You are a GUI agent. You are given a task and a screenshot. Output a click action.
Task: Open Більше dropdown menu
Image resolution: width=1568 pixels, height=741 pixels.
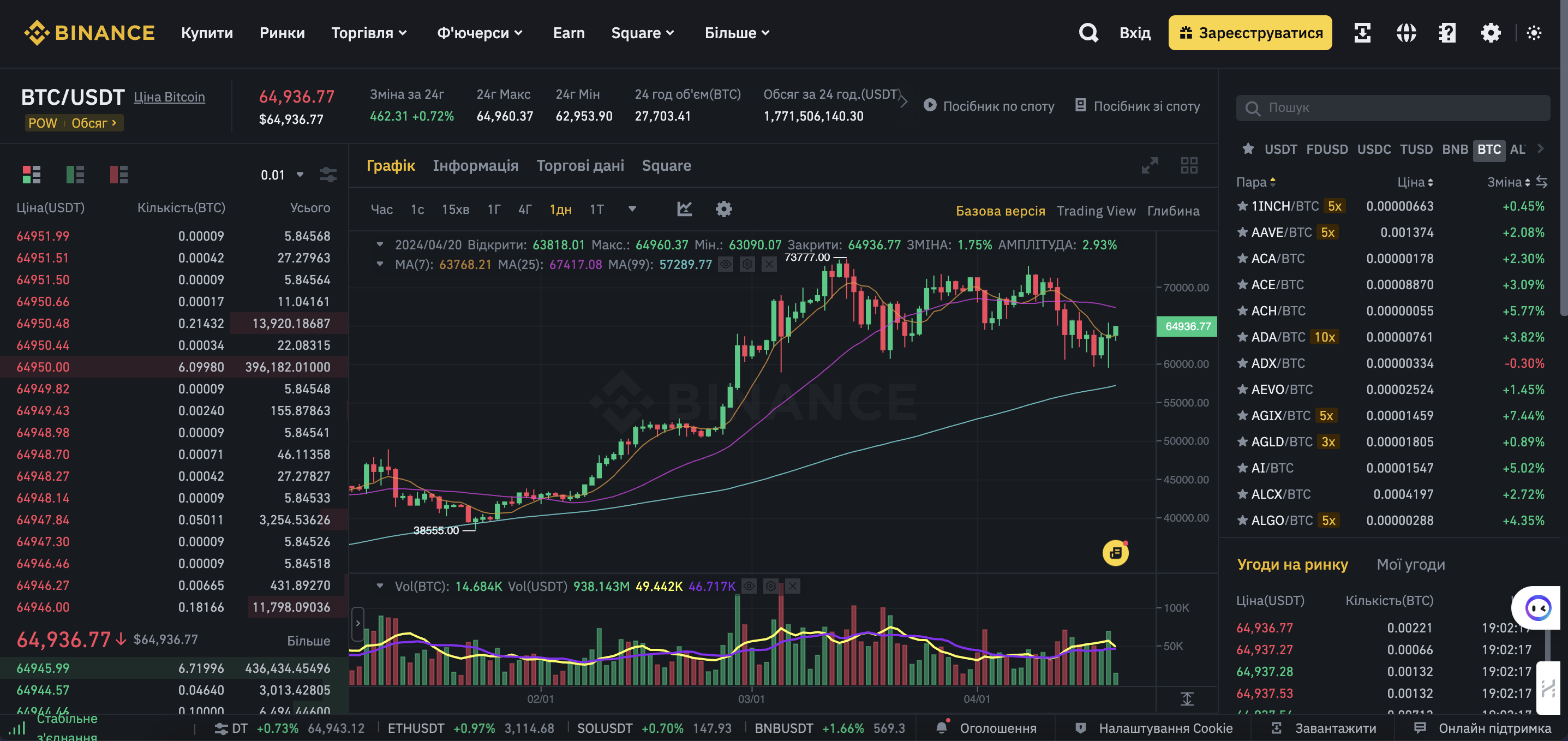point(737,32)
